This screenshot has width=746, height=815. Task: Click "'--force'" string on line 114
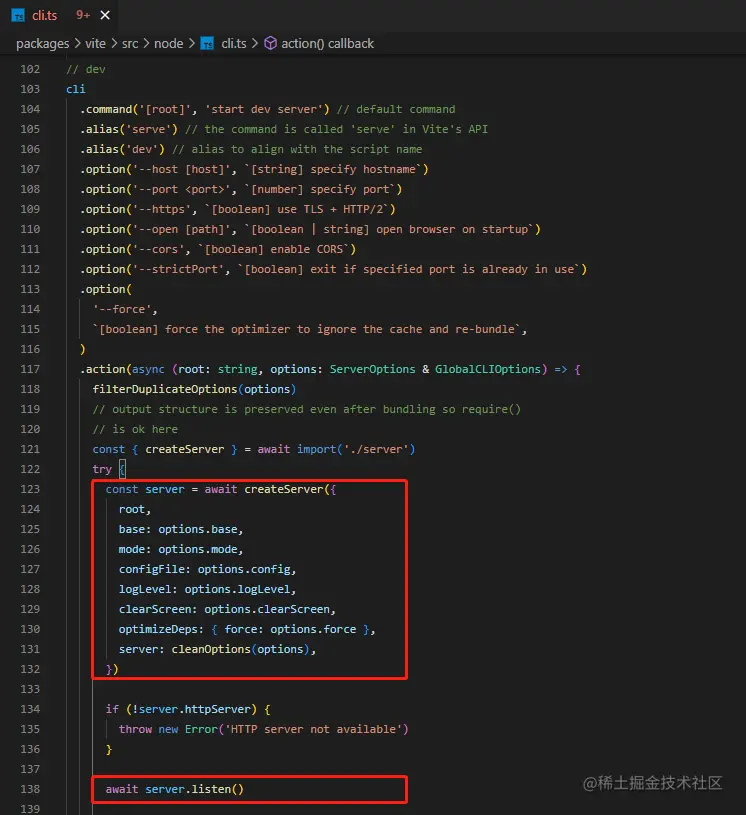pos(122,309)
